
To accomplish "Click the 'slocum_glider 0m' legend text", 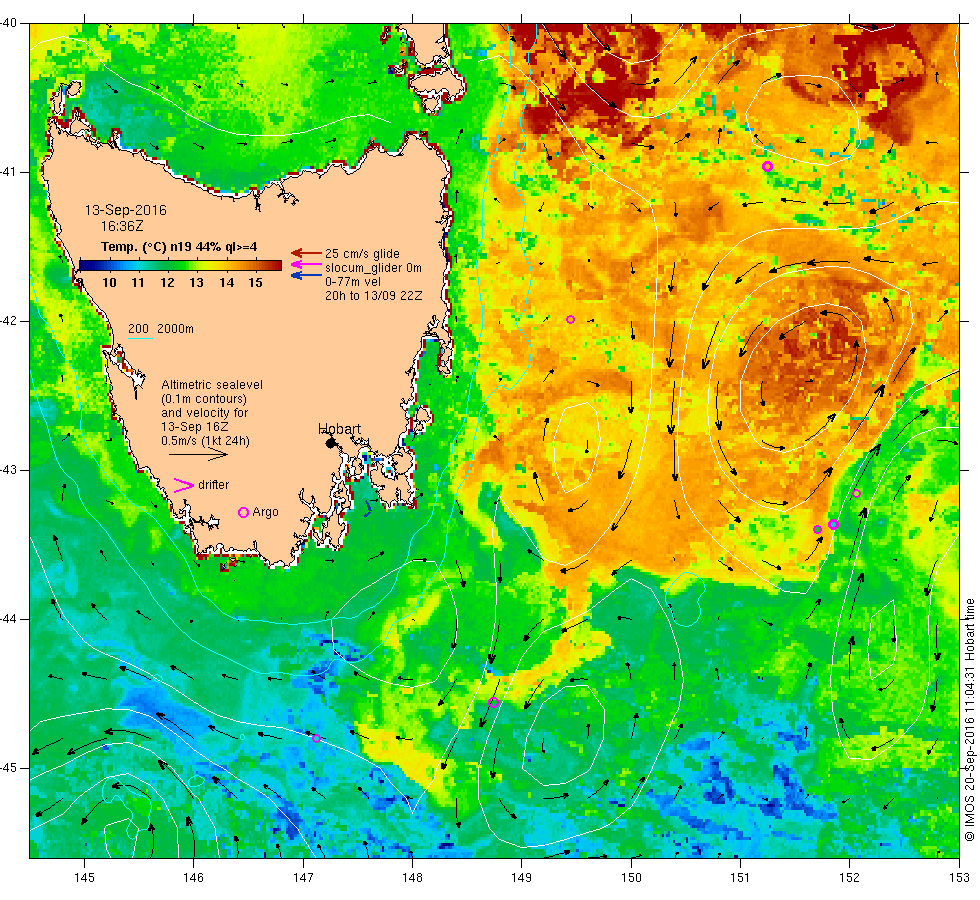I will pyautogui.click(x=373, y=268).
